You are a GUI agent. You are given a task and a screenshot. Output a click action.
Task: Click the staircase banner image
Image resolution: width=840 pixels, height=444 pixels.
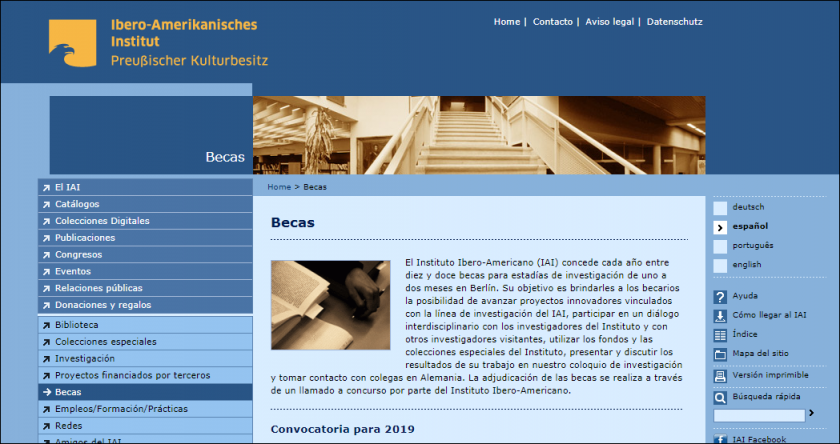coord(479,135)
